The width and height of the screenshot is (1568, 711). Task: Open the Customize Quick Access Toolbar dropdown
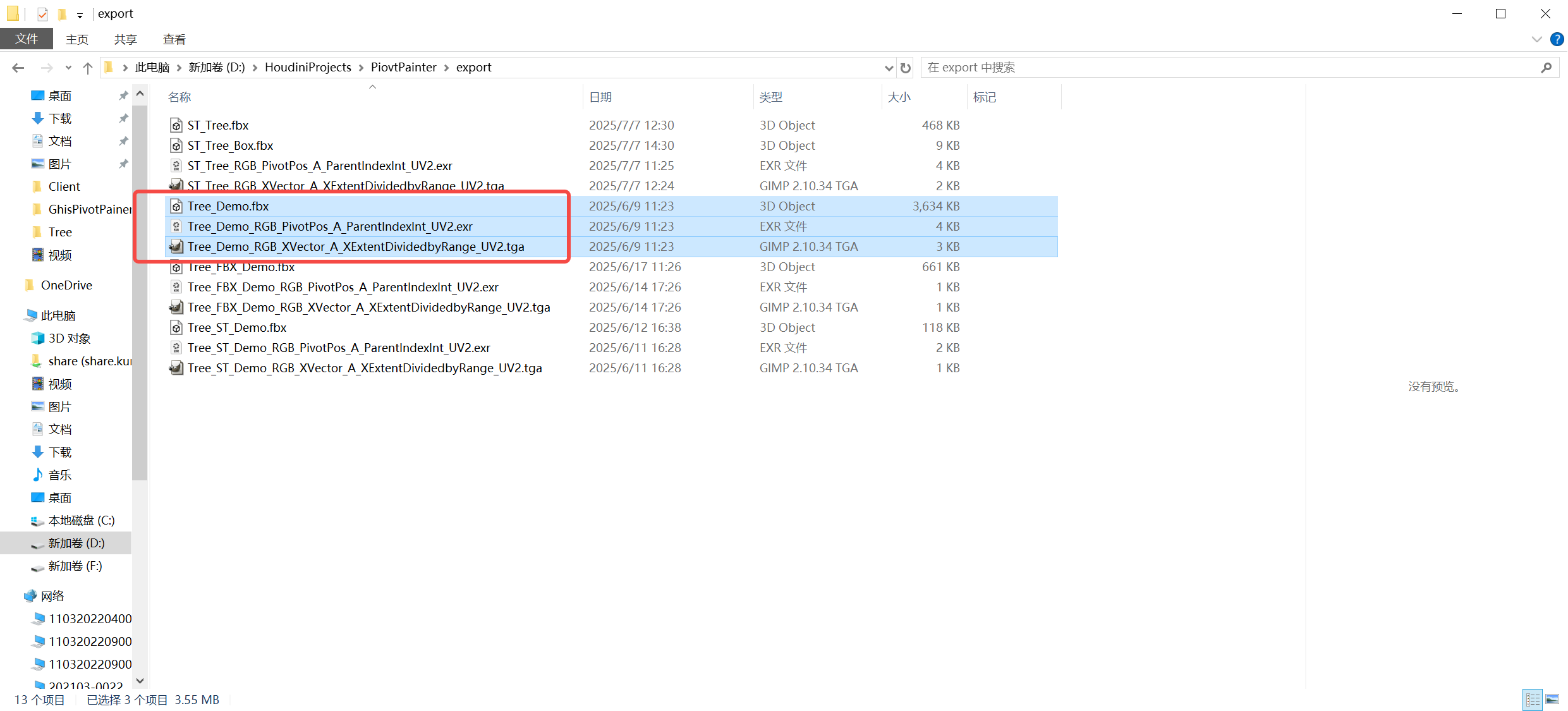pyautogui.click(x=80, y=15)
